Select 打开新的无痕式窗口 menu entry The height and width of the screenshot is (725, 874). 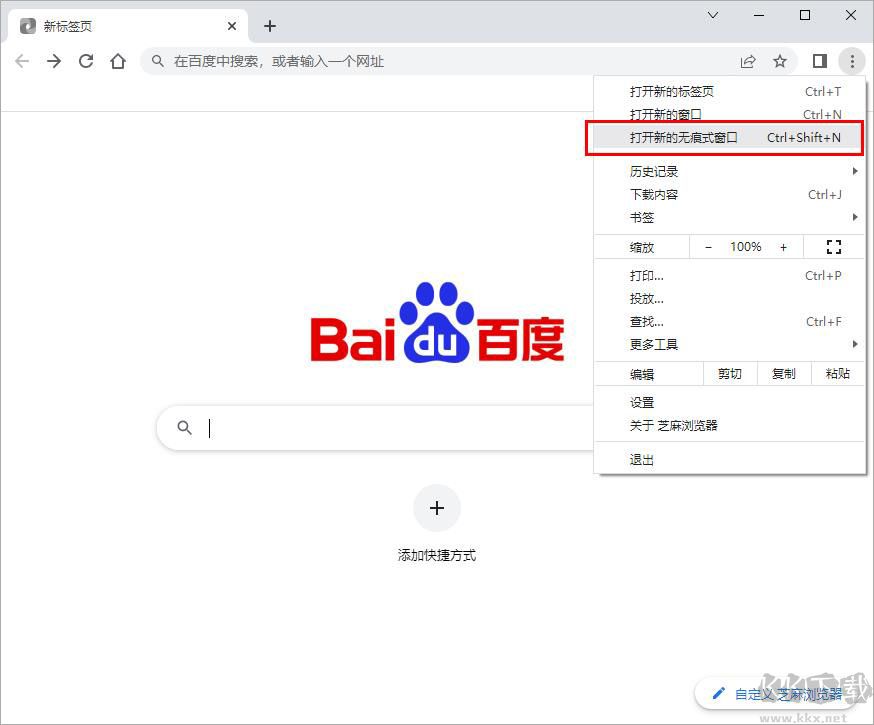[730, 138]
